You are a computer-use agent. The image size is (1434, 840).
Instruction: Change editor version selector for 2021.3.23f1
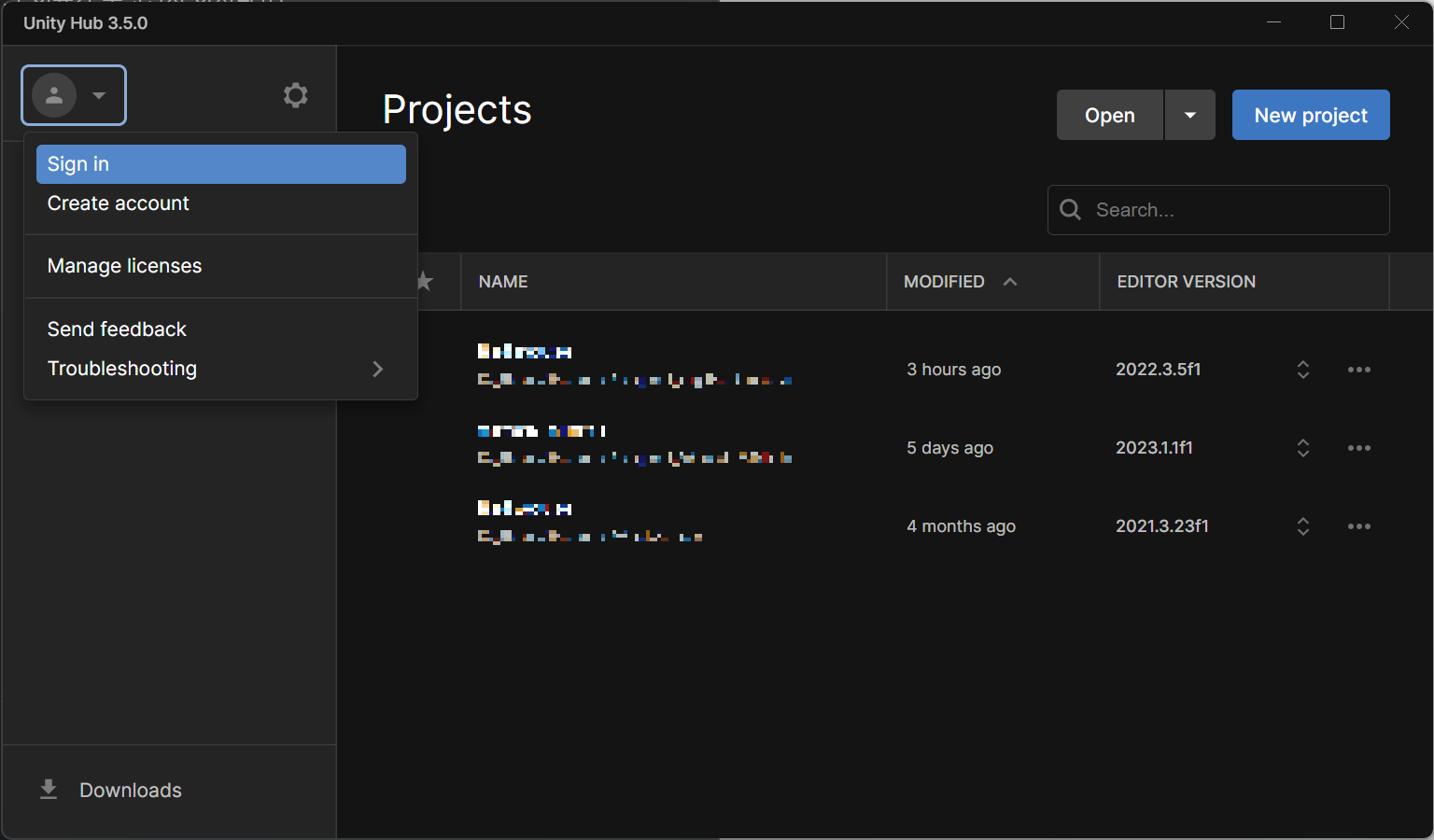coord(1303,526)
